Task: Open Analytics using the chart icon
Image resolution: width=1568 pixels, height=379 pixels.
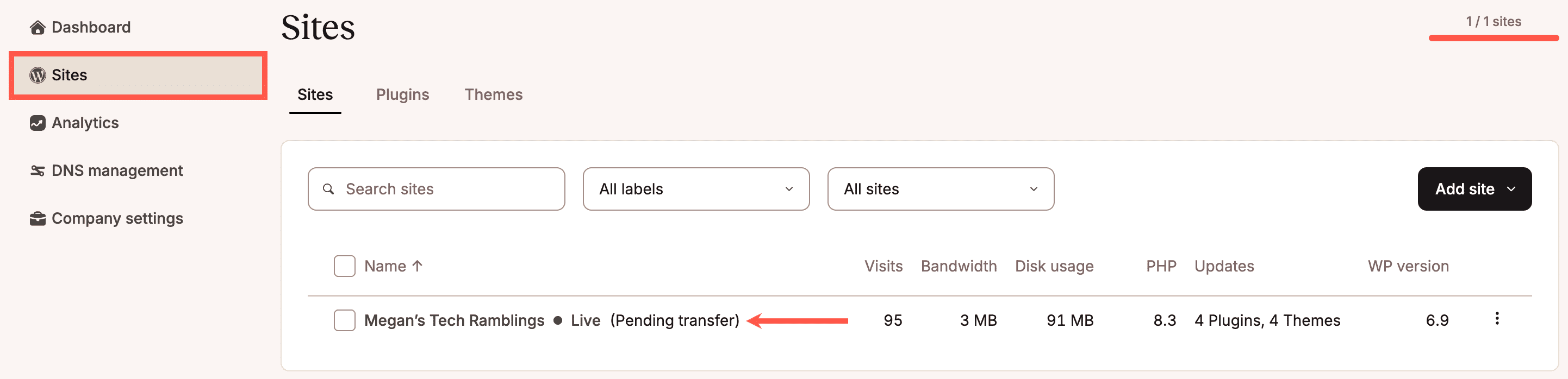Action: click(x=38, y=122)
